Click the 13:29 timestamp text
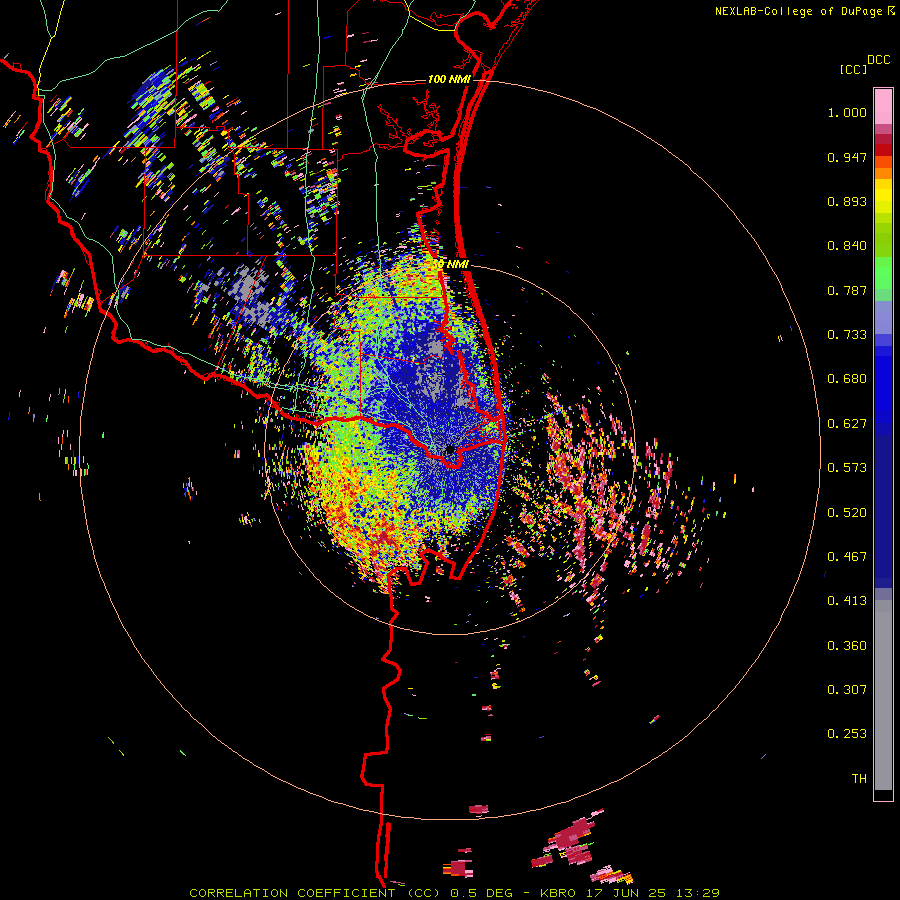 (698, 893)
